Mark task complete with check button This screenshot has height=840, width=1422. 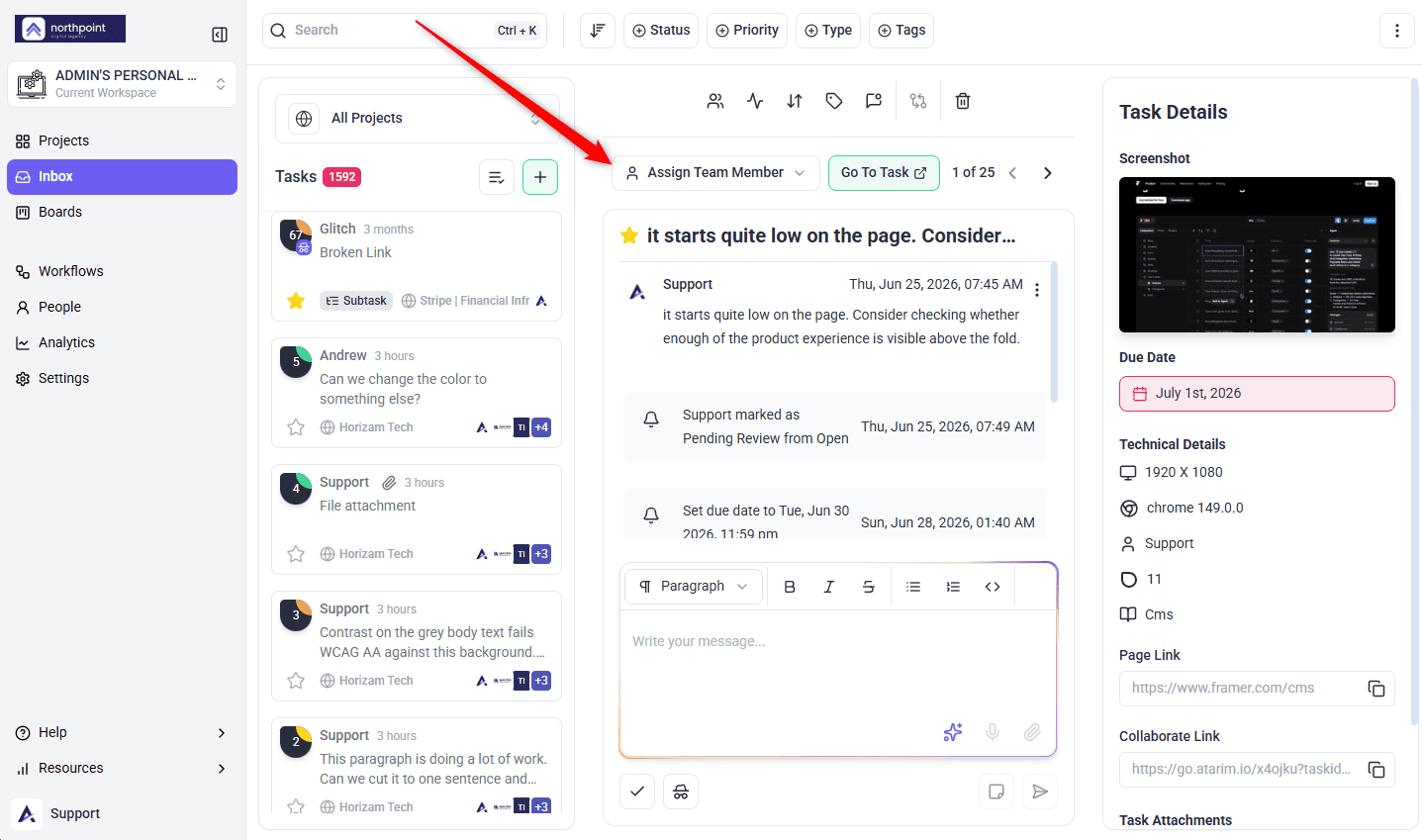pos(637,792)
